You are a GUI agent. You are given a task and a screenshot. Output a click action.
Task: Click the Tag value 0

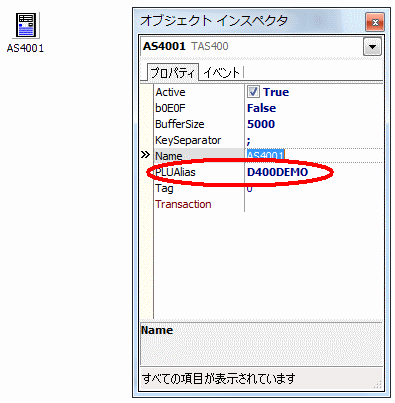point(250,188)
